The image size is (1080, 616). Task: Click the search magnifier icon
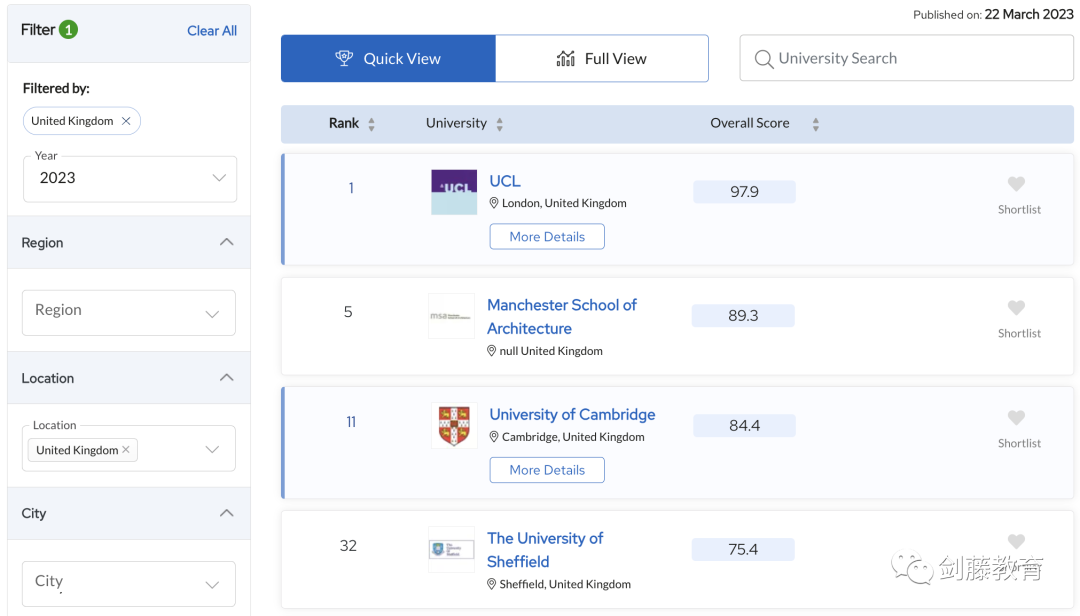(x=763, y=59)
